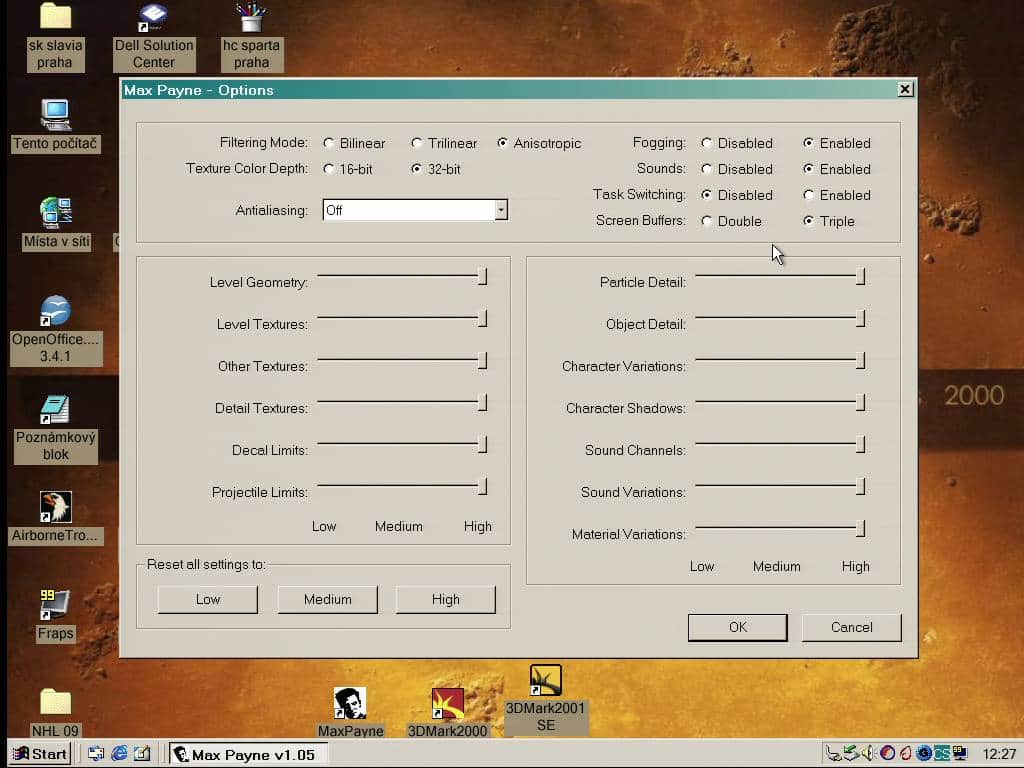This screenshot has height=768, width=1024.
Task: Click the Character Variations slider handle
Action: click(x=861, y=360)
